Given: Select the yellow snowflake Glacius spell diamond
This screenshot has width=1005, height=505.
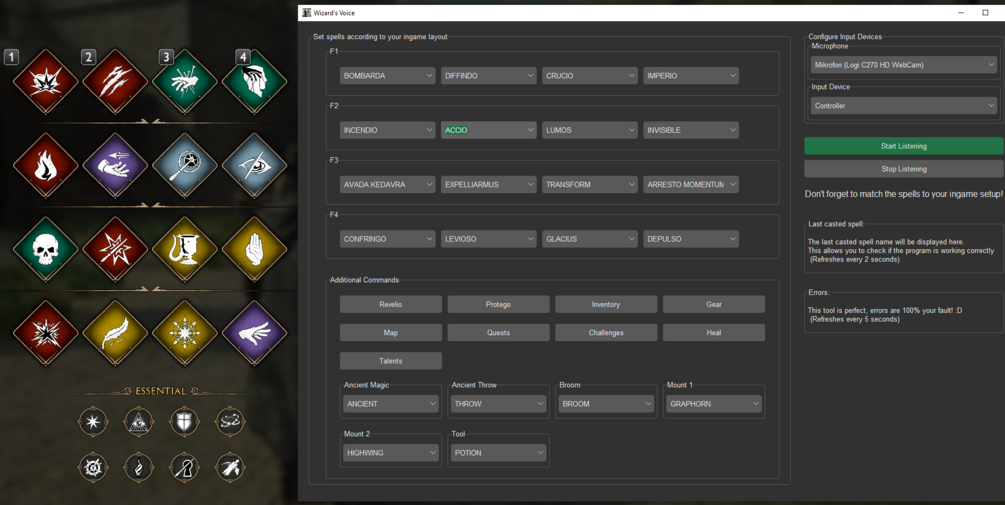Looking at the screenshot, I should [185, 333].
